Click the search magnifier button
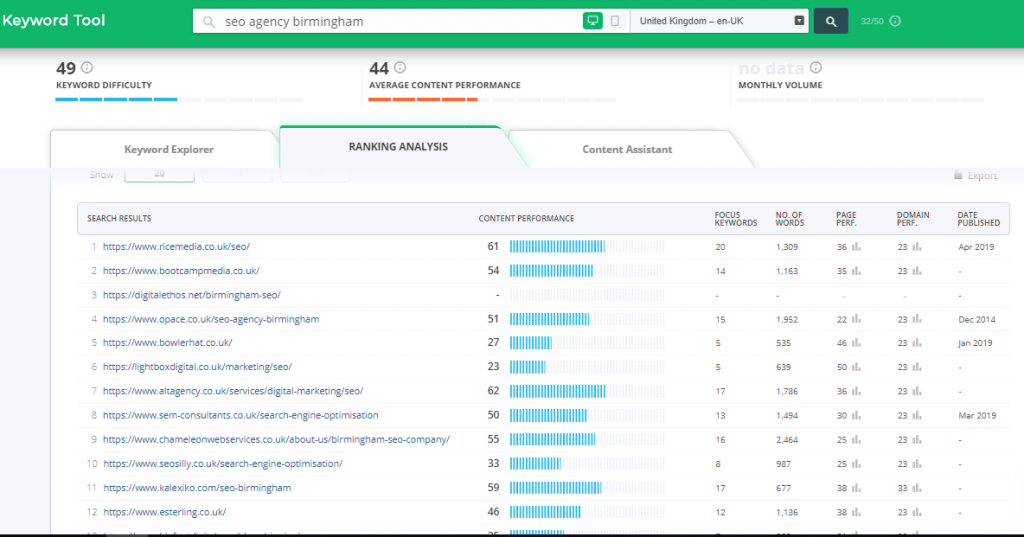Image resolution: width=1024 pixels, height=537 pixels. [830, 21]
